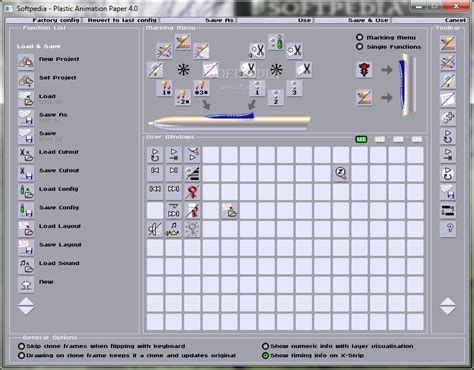Enable Drawing on clone frame keeps it a clone

click(x=21, y=355)
